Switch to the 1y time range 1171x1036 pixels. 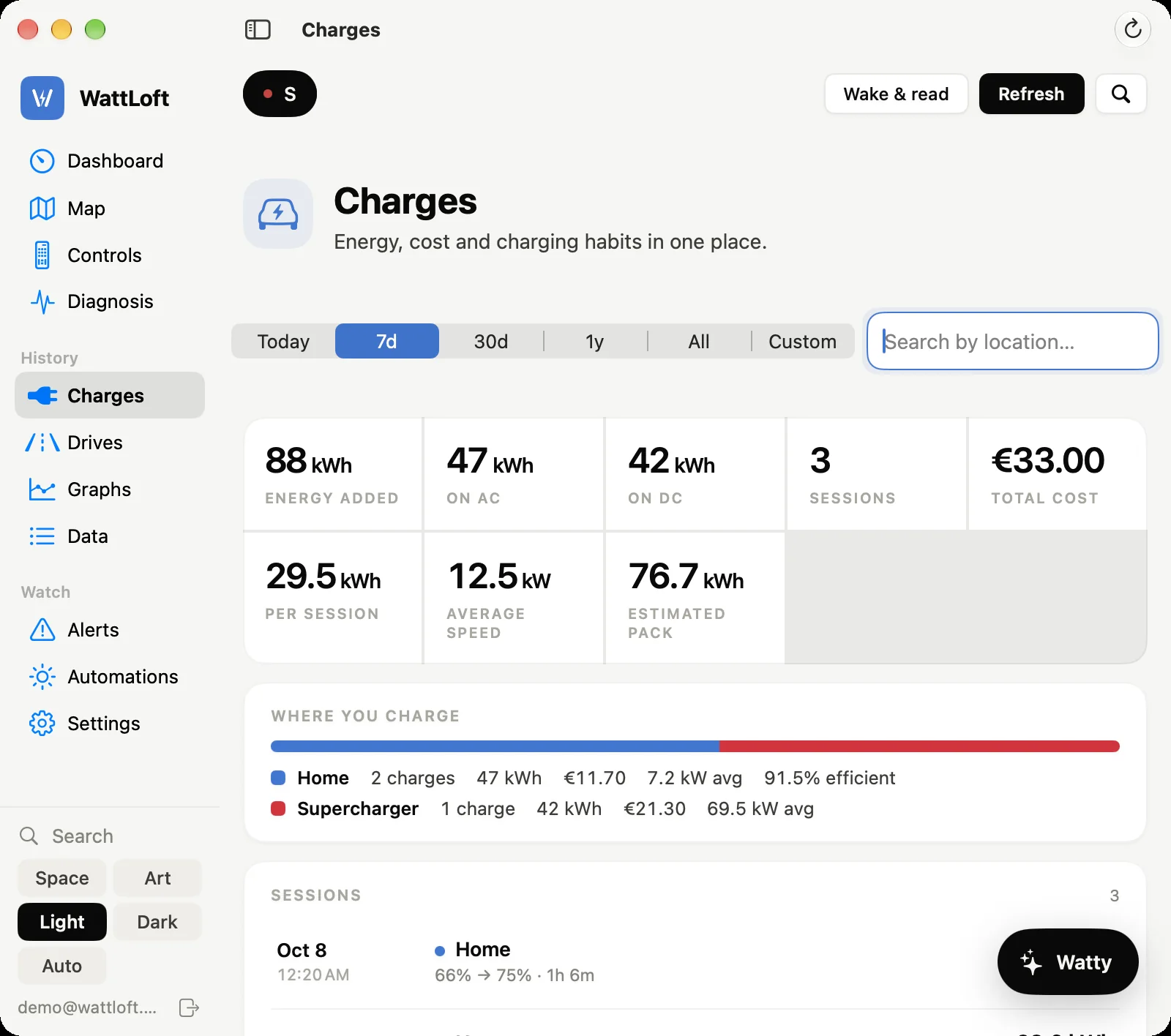pyautogui.click(x=595, y=341)
